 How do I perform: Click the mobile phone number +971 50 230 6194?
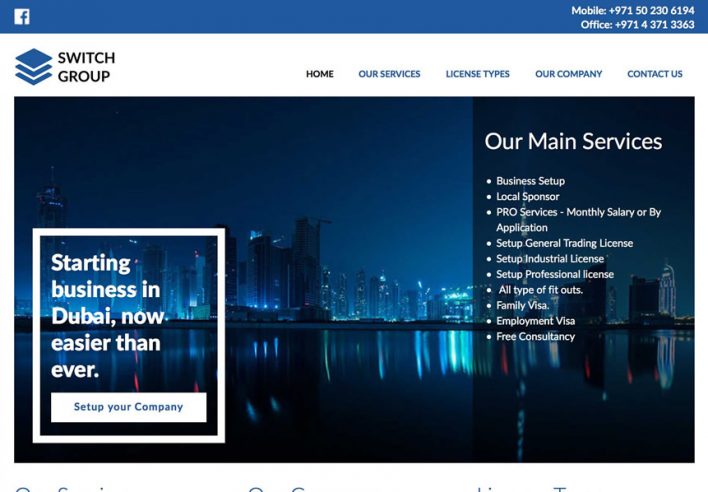(651, 10)
